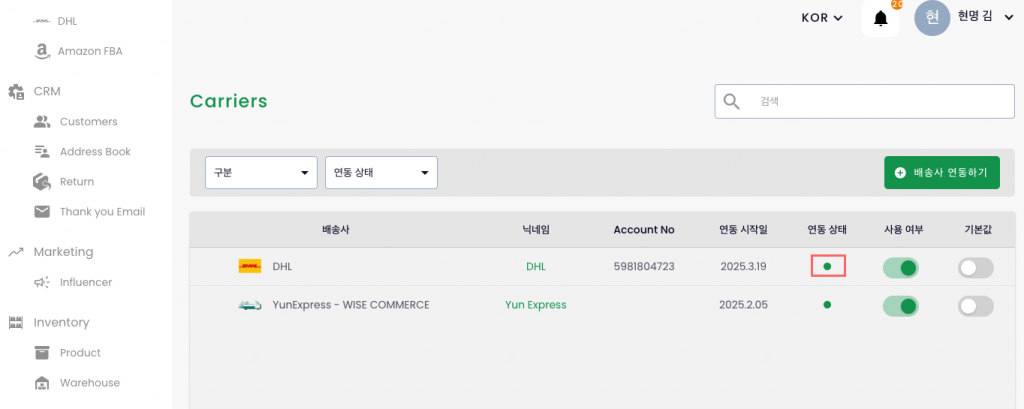Screen dimensions: 1024x409
Task: Click the Amazon FBA logo icon
Action: [x=42, y=51]
